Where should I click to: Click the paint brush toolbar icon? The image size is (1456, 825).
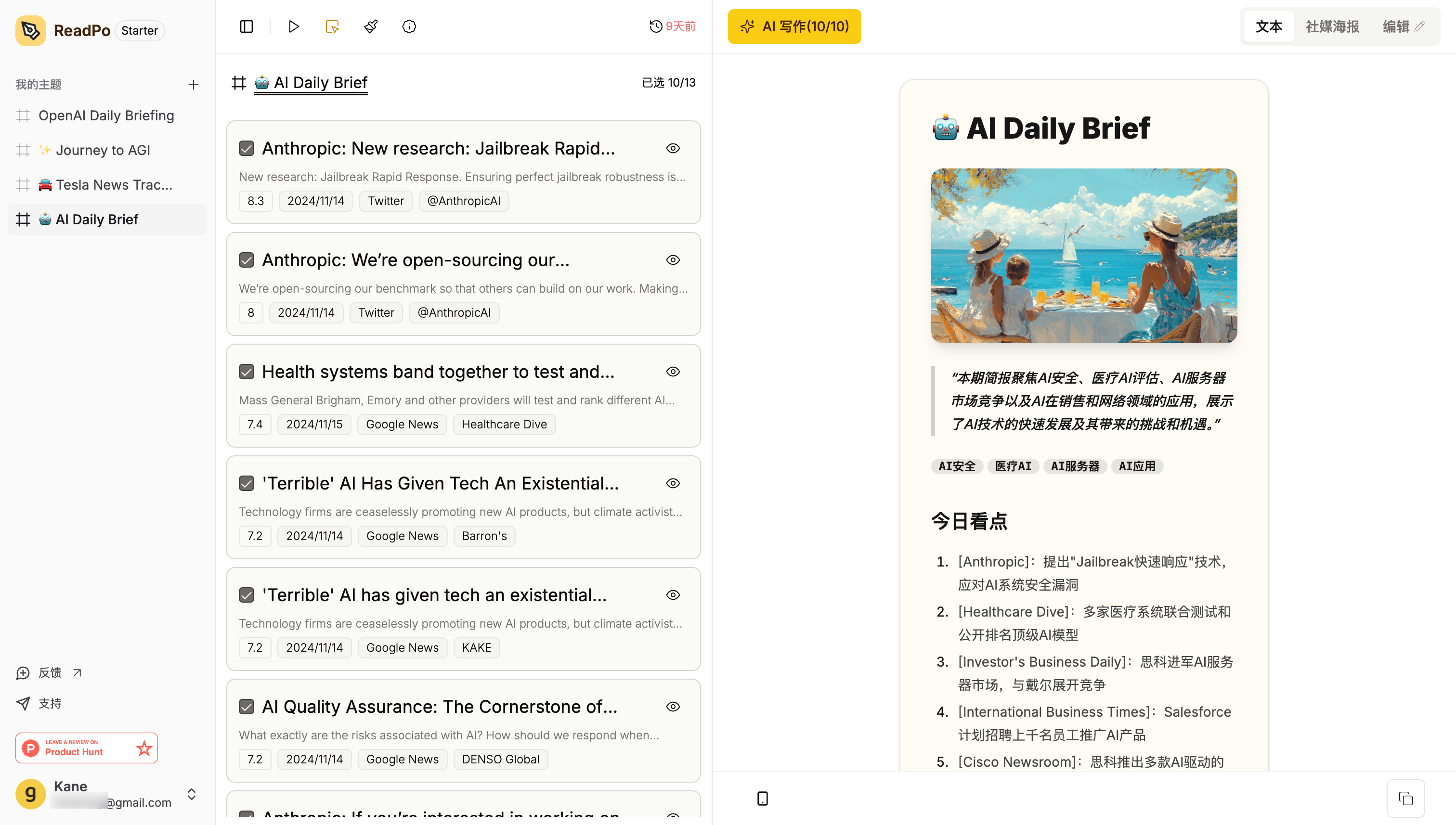371,26
